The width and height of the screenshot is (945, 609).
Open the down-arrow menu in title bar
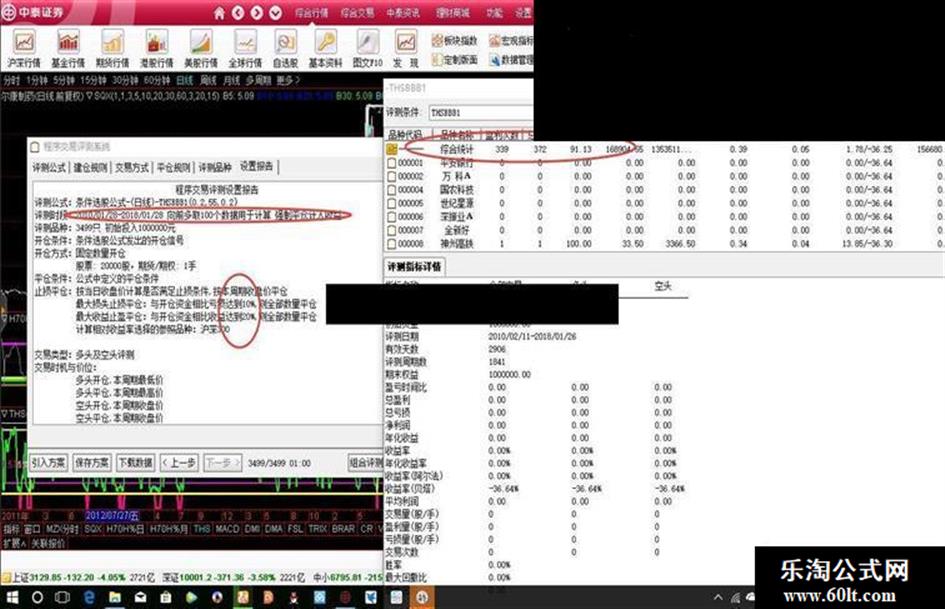(275, 13)
